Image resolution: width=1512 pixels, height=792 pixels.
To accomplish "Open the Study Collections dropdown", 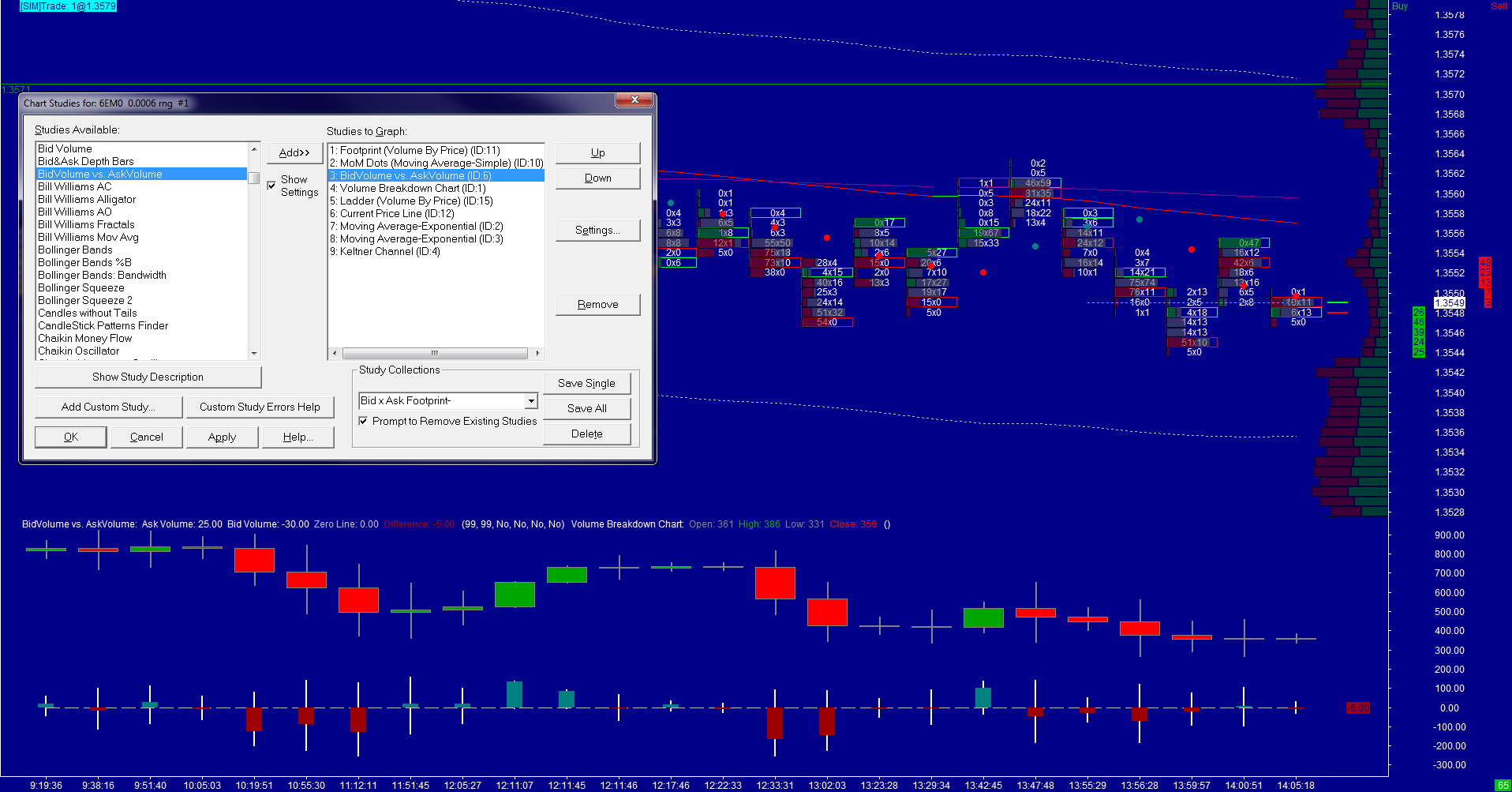I will [x=531, y=401].
